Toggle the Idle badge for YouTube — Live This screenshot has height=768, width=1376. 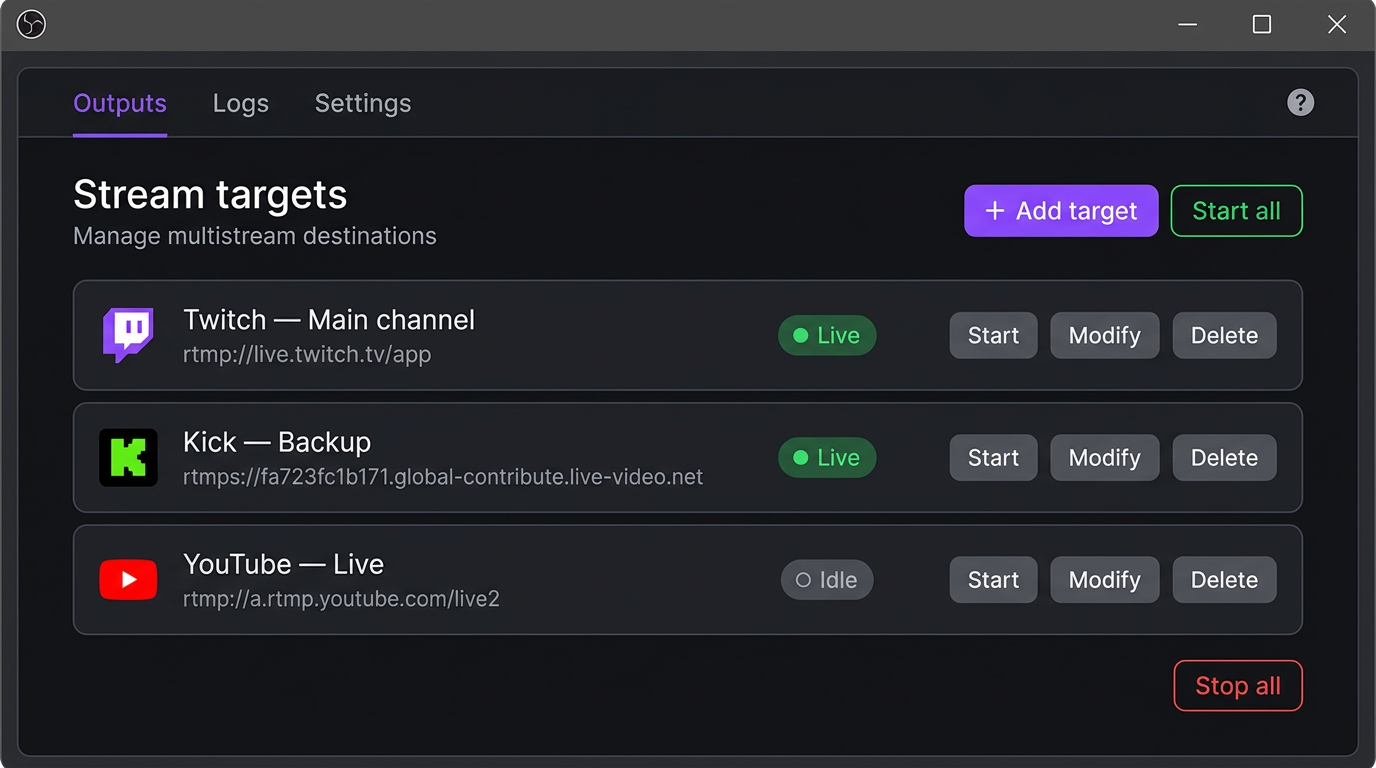tap(827, 579)
